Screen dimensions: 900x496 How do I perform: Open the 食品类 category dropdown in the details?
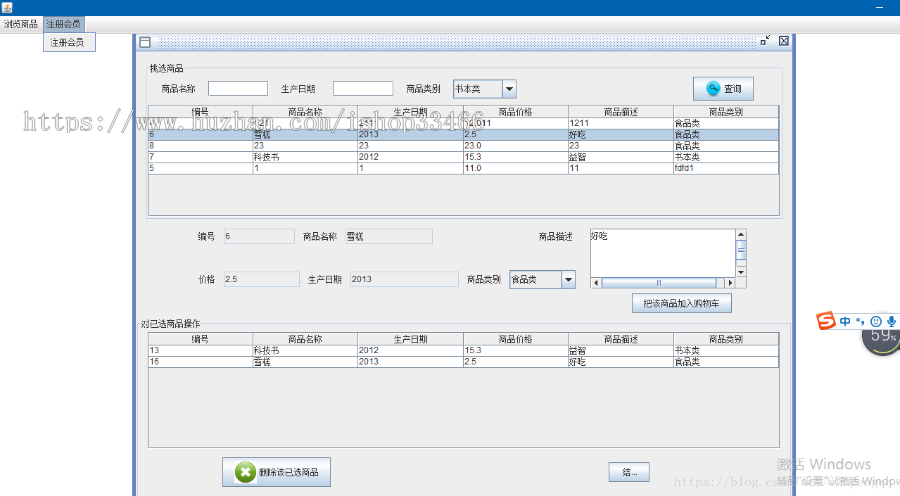pos(542,280)
